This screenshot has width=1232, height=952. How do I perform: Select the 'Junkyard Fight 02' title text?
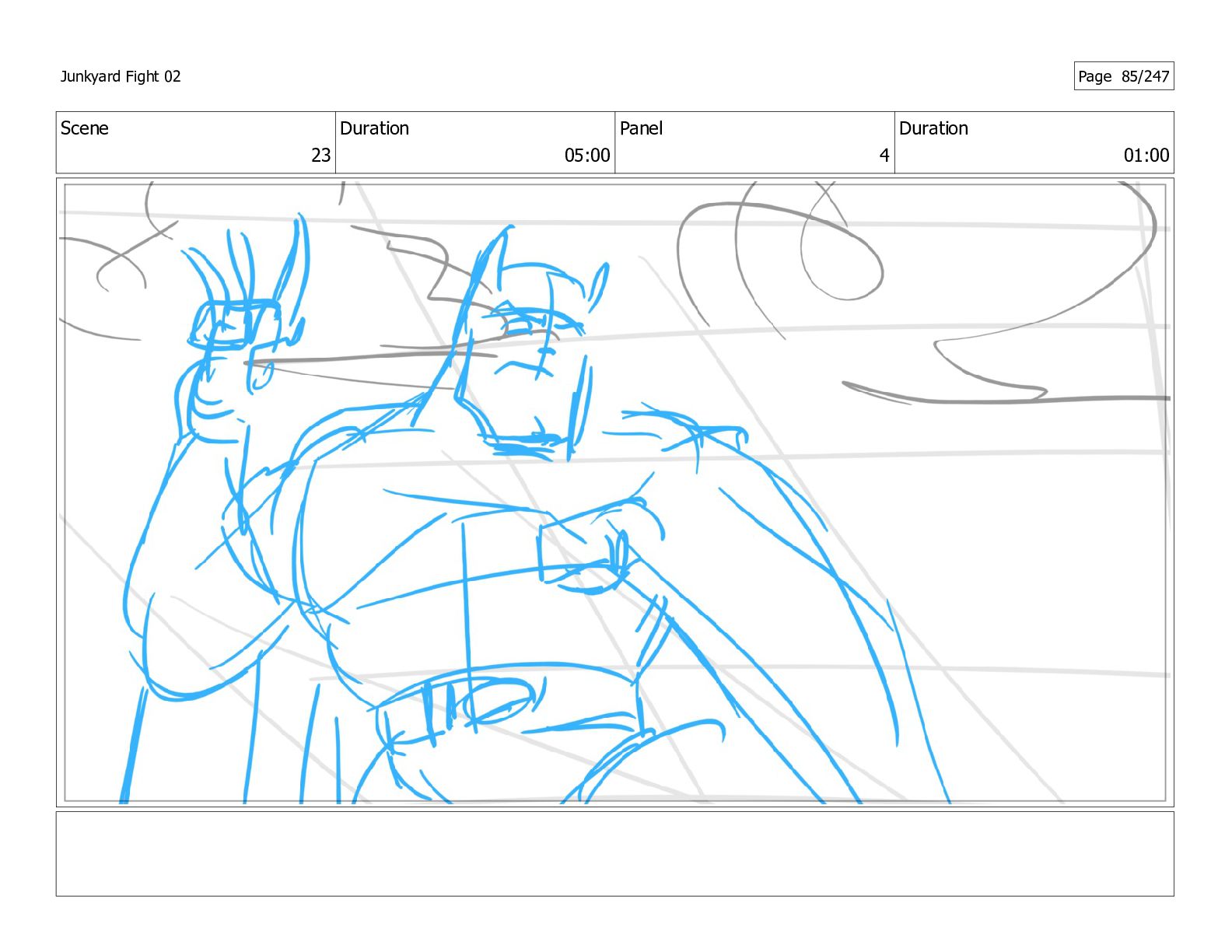pyautogui.click(x=121, y=76)
